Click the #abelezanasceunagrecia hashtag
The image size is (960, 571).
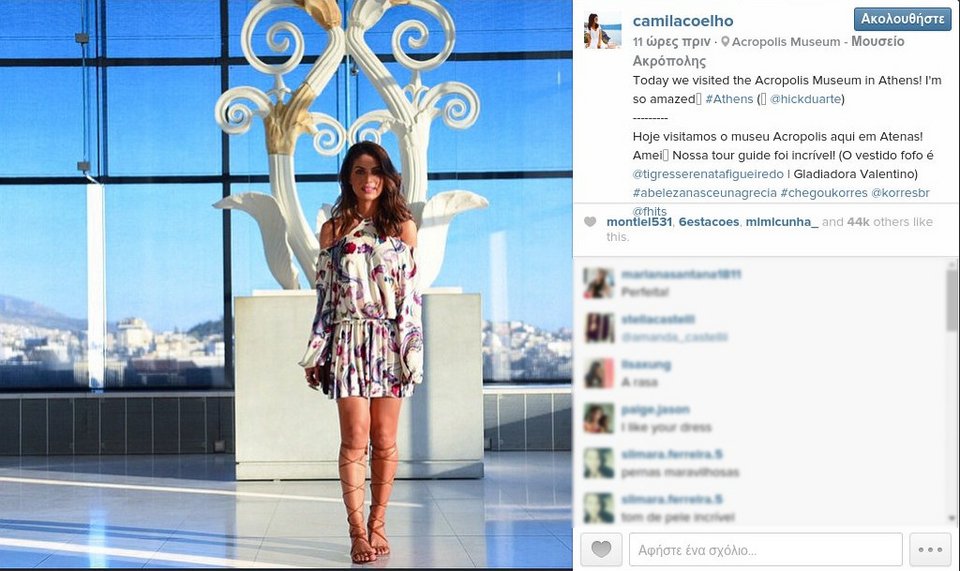click(705, 193)
